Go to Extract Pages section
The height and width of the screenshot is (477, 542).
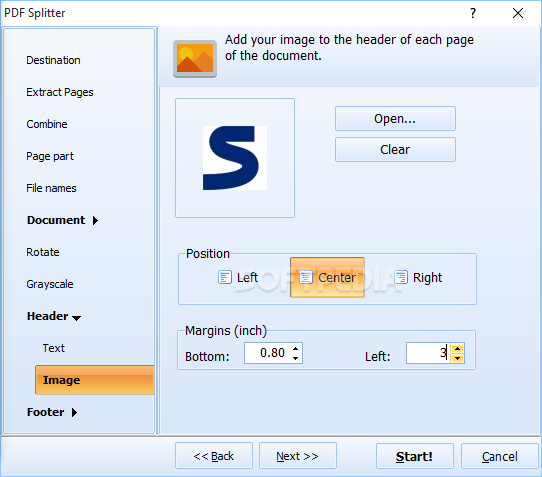tap(60, 92)
